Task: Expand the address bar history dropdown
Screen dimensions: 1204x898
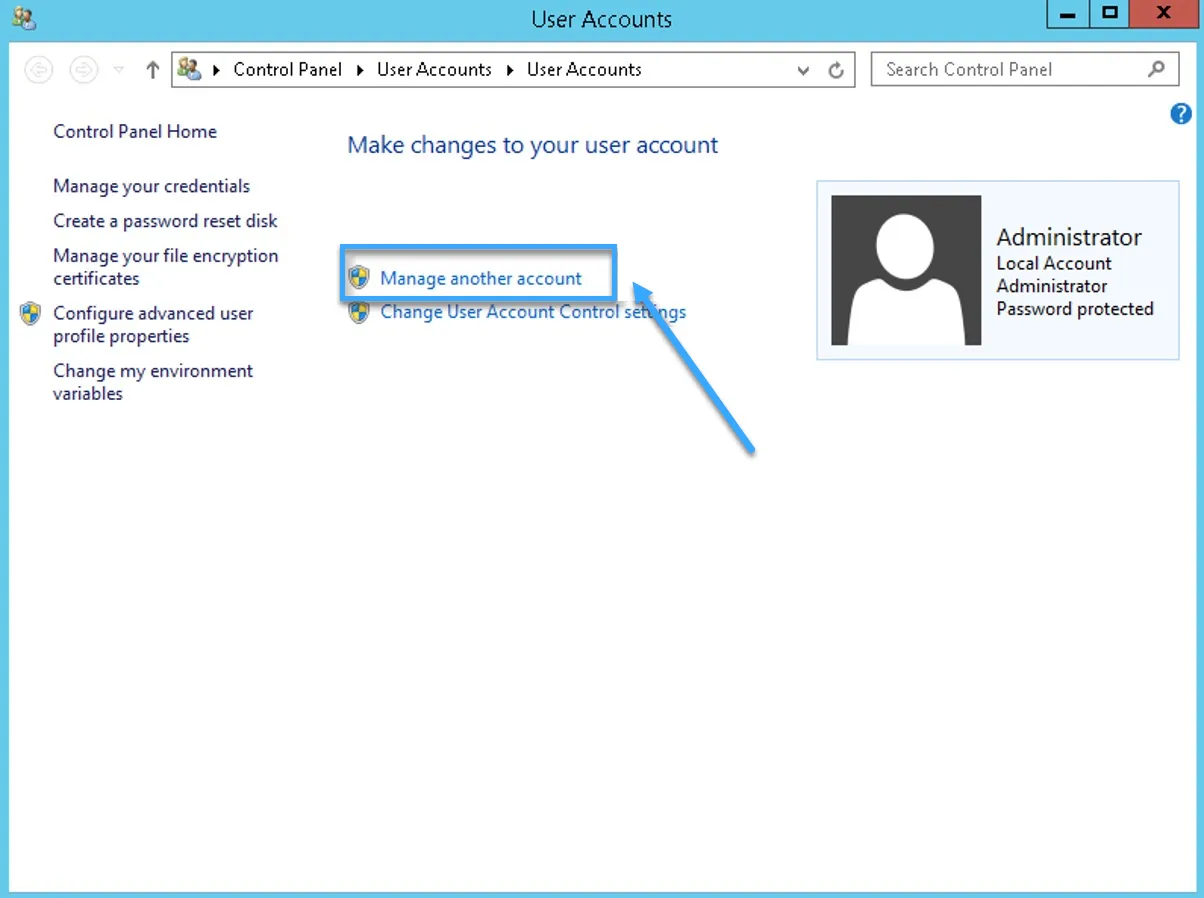Action: point(803,70)
